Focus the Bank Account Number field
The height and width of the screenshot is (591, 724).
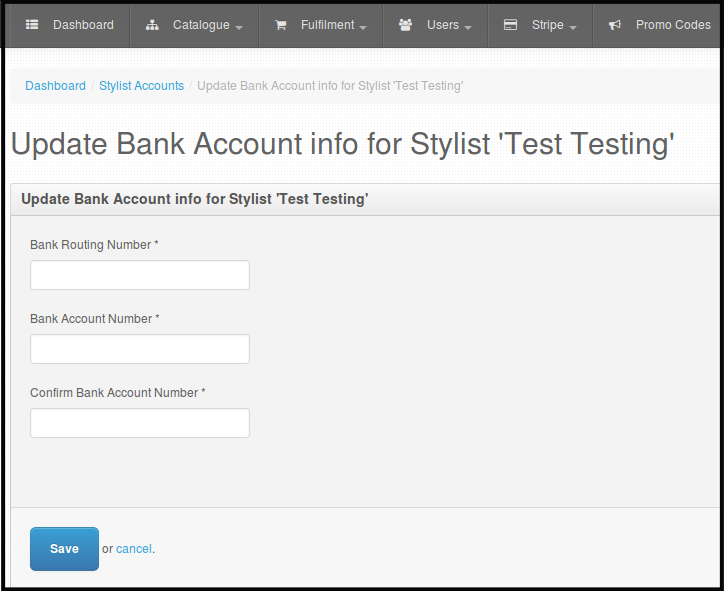[140, 349]
